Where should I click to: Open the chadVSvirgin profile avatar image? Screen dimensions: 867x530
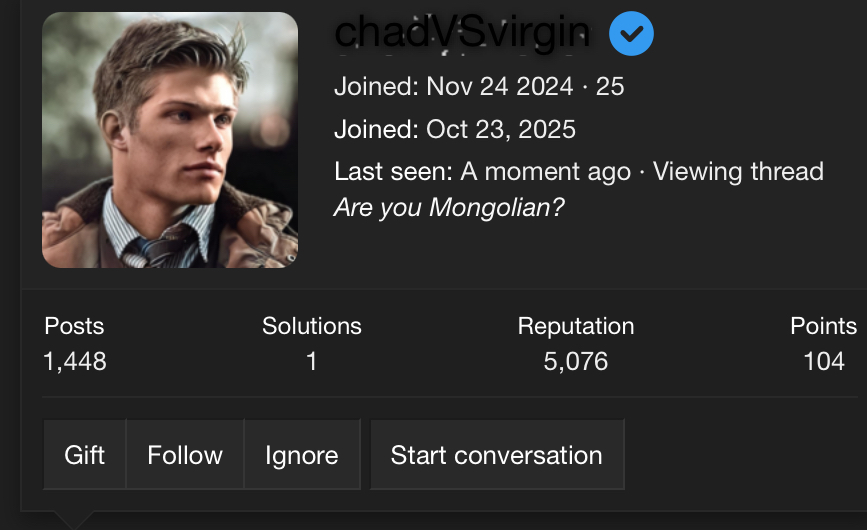pyautogui.click(x=170, y=140)
